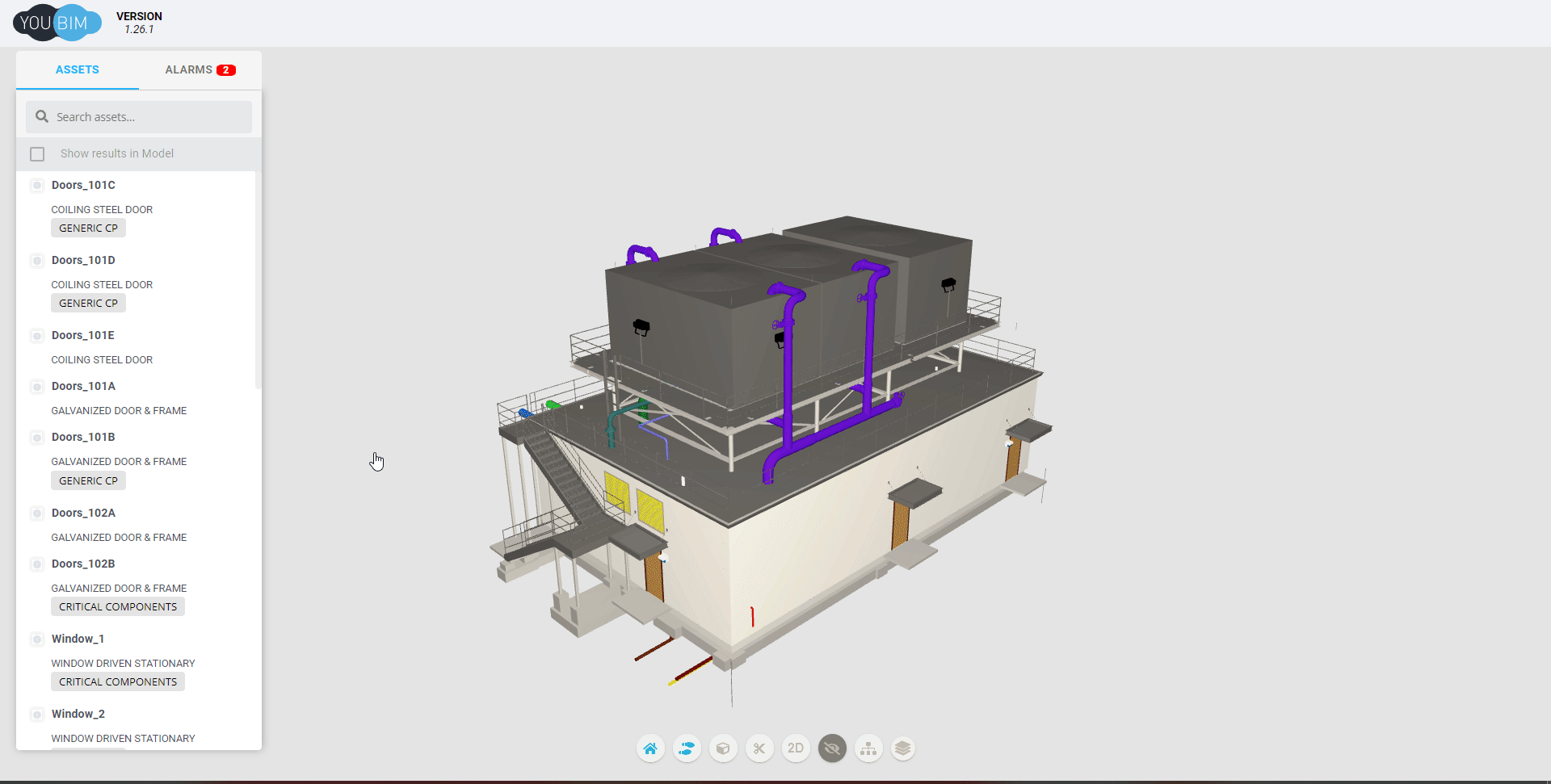Open the hierarchy tree icon
Viewport: 1551px width, 784px height.
868,748
